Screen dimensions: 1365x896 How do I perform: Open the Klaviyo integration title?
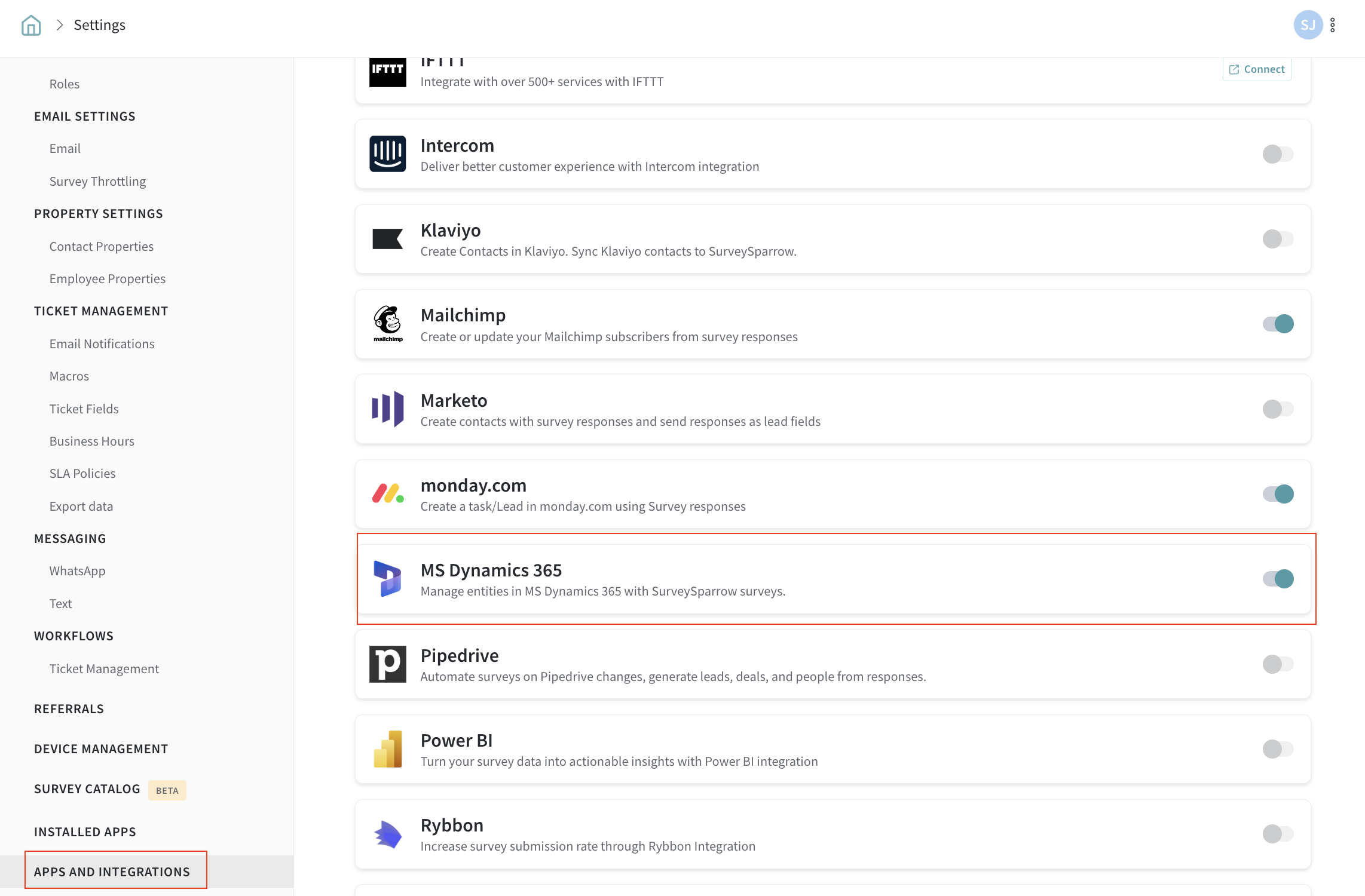point(451,231)
